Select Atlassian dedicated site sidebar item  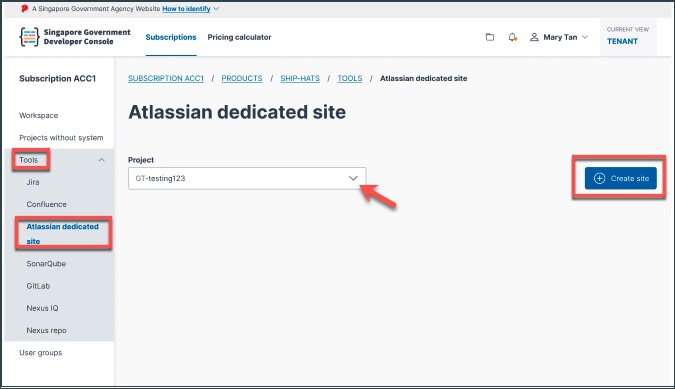click(62, 234)
